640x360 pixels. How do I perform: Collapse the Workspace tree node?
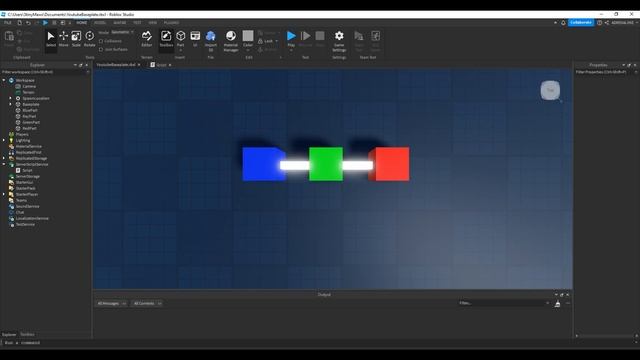coord(4,80)
